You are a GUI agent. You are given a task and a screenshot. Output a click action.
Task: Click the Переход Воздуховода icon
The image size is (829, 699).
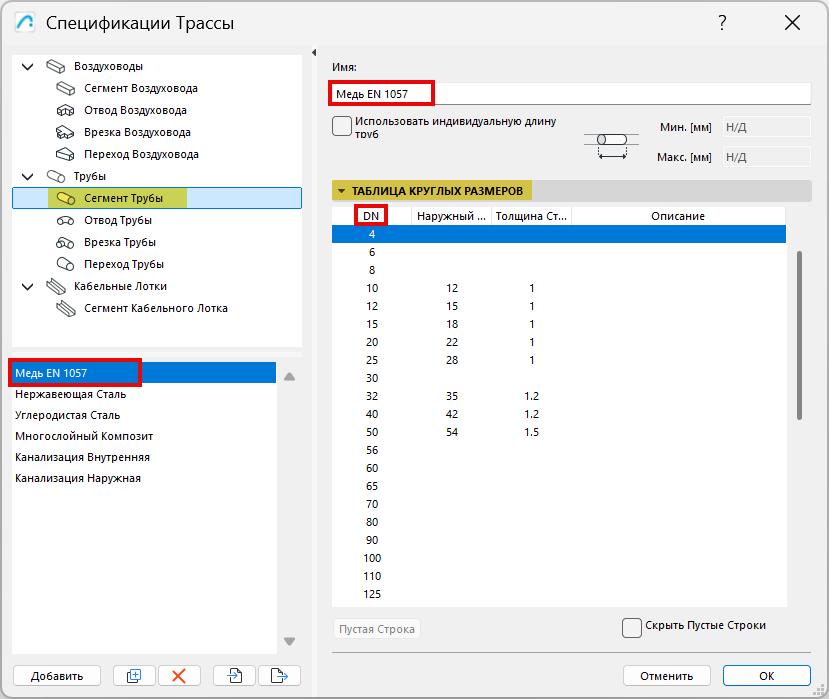[66, 154]
